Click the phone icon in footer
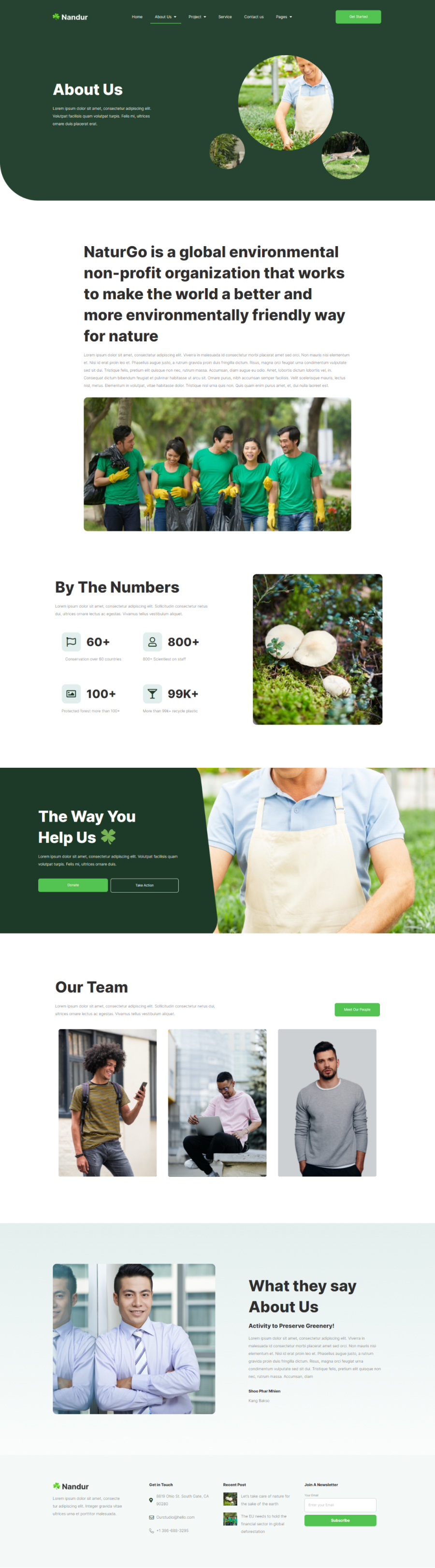 pyautogui.click(x=151, y=1530)
